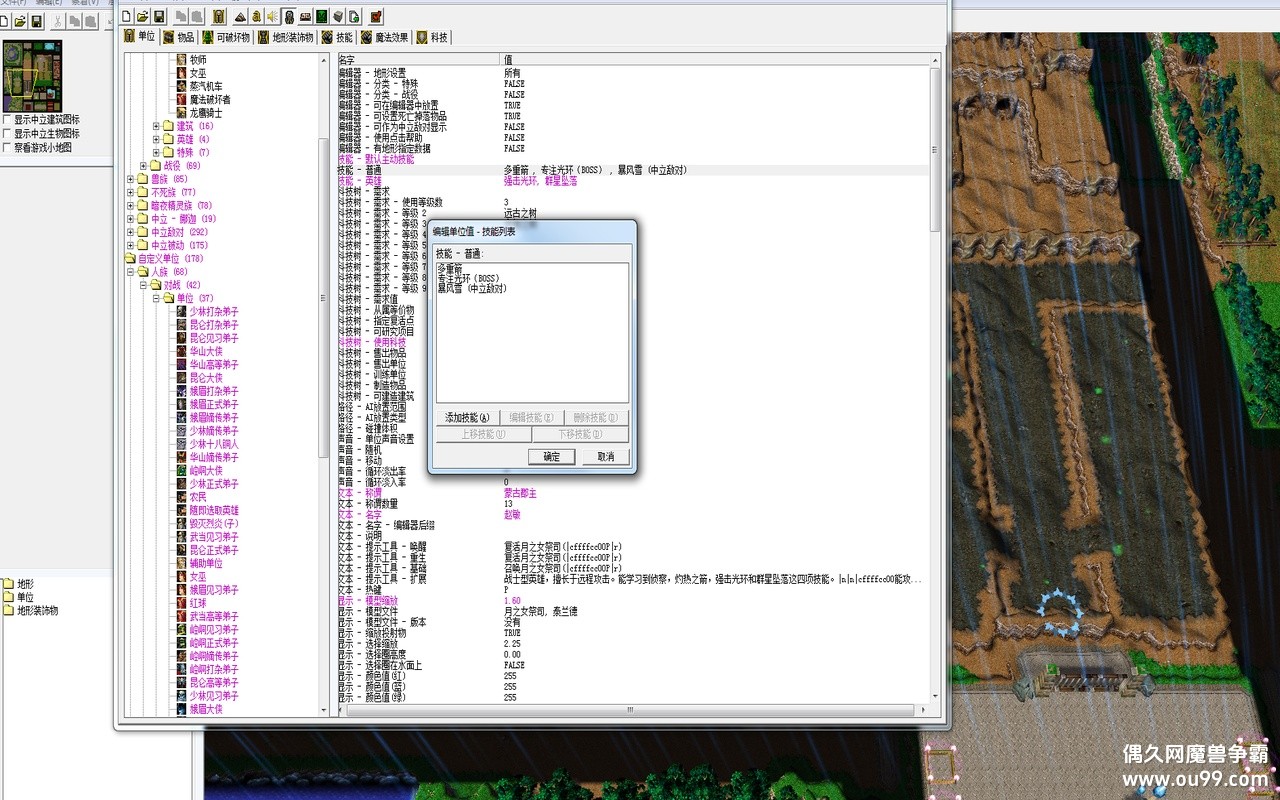The width and height of the screenshot is (1280, 800).
Task: Click Save icon in main editor window
Action: point(37,21)
